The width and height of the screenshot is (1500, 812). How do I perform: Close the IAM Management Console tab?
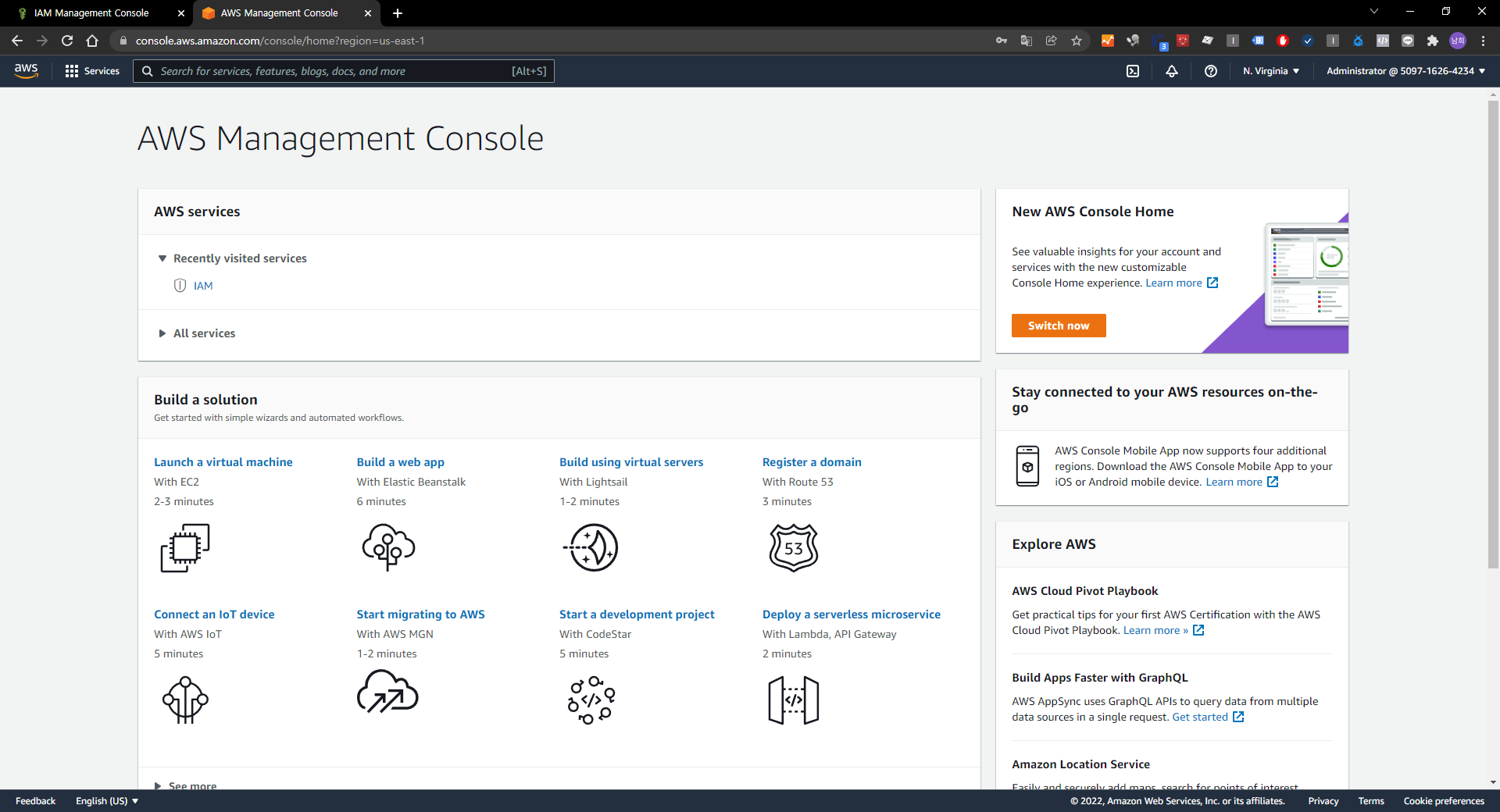[181, 13]
